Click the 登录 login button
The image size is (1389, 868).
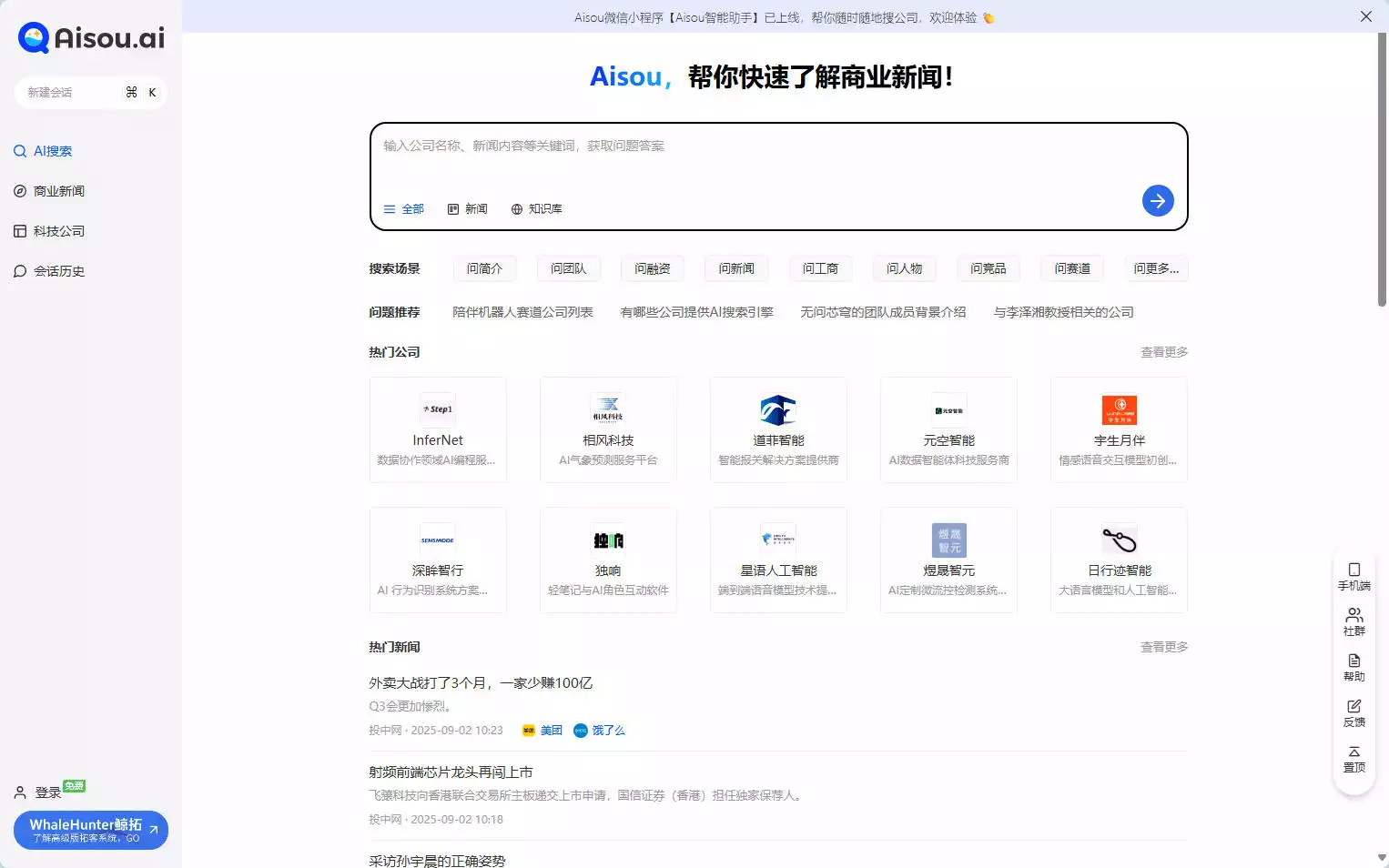click(47, 791)
